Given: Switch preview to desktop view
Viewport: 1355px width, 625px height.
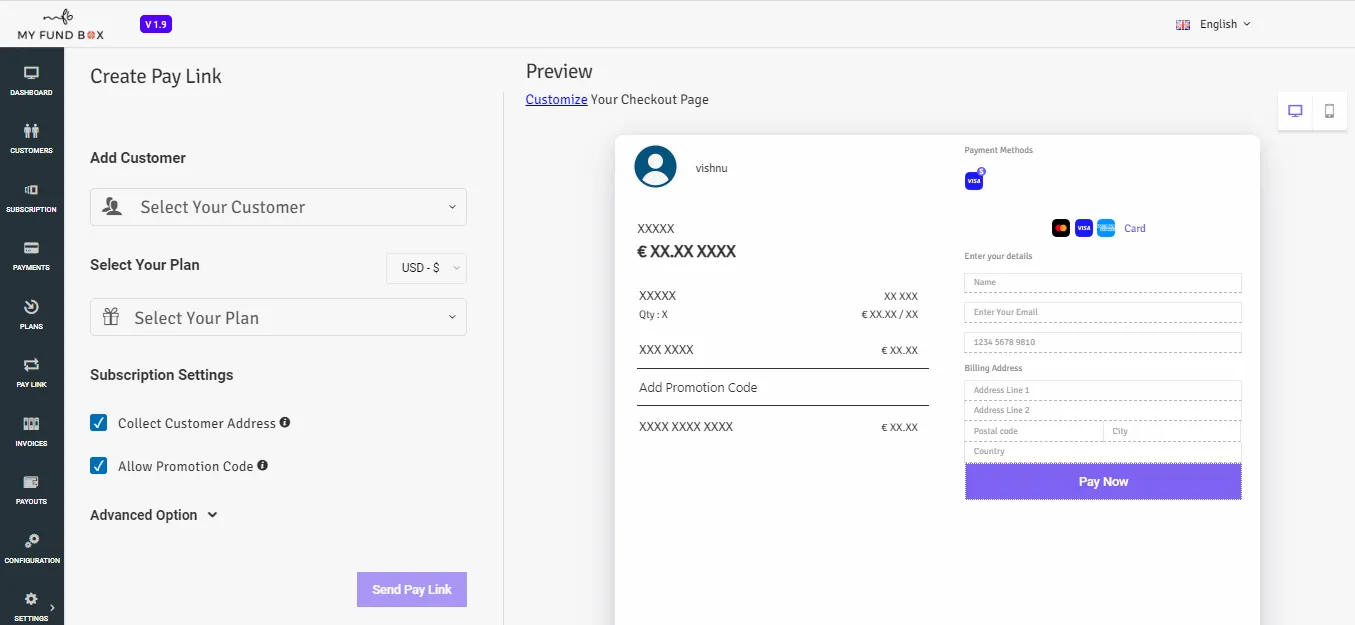Looking at the screenshot, I should coord(1296,111).
